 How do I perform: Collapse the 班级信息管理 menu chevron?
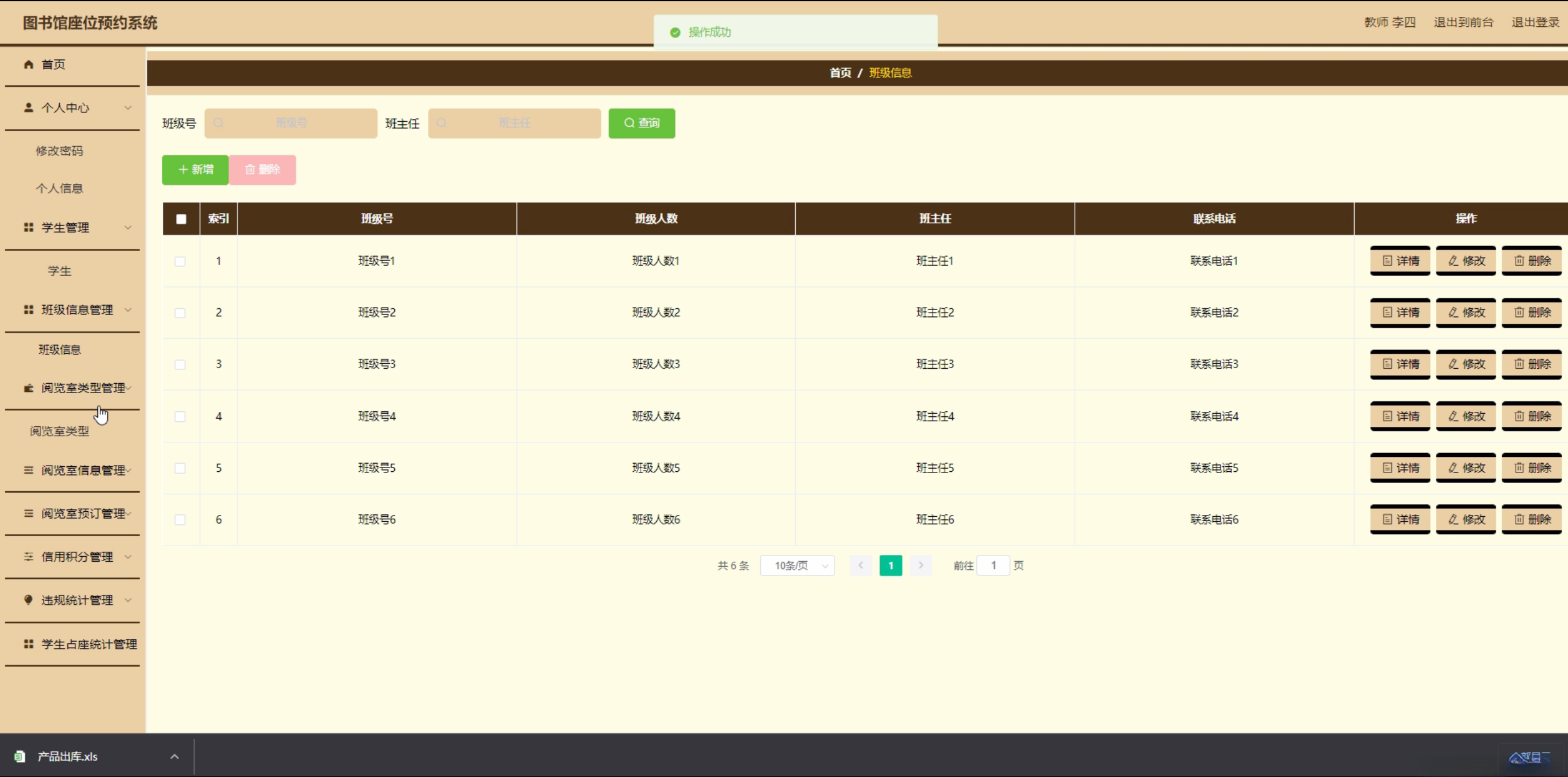coord(128,310)
